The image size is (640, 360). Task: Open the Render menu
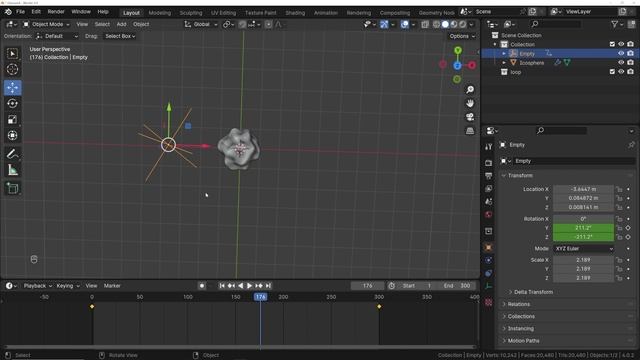click(x=56, y=12)
